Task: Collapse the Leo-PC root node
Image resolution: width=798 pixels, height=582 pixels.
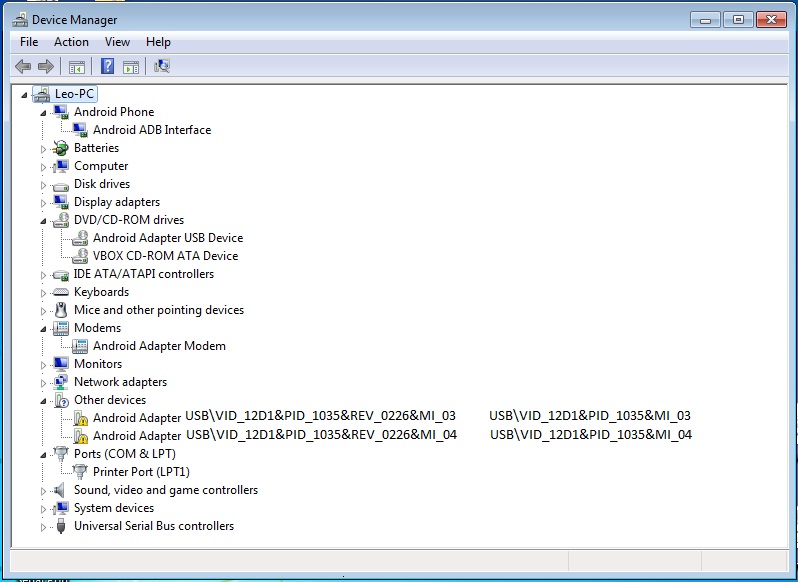Action: pyautogui.click(x=24, y=95)
